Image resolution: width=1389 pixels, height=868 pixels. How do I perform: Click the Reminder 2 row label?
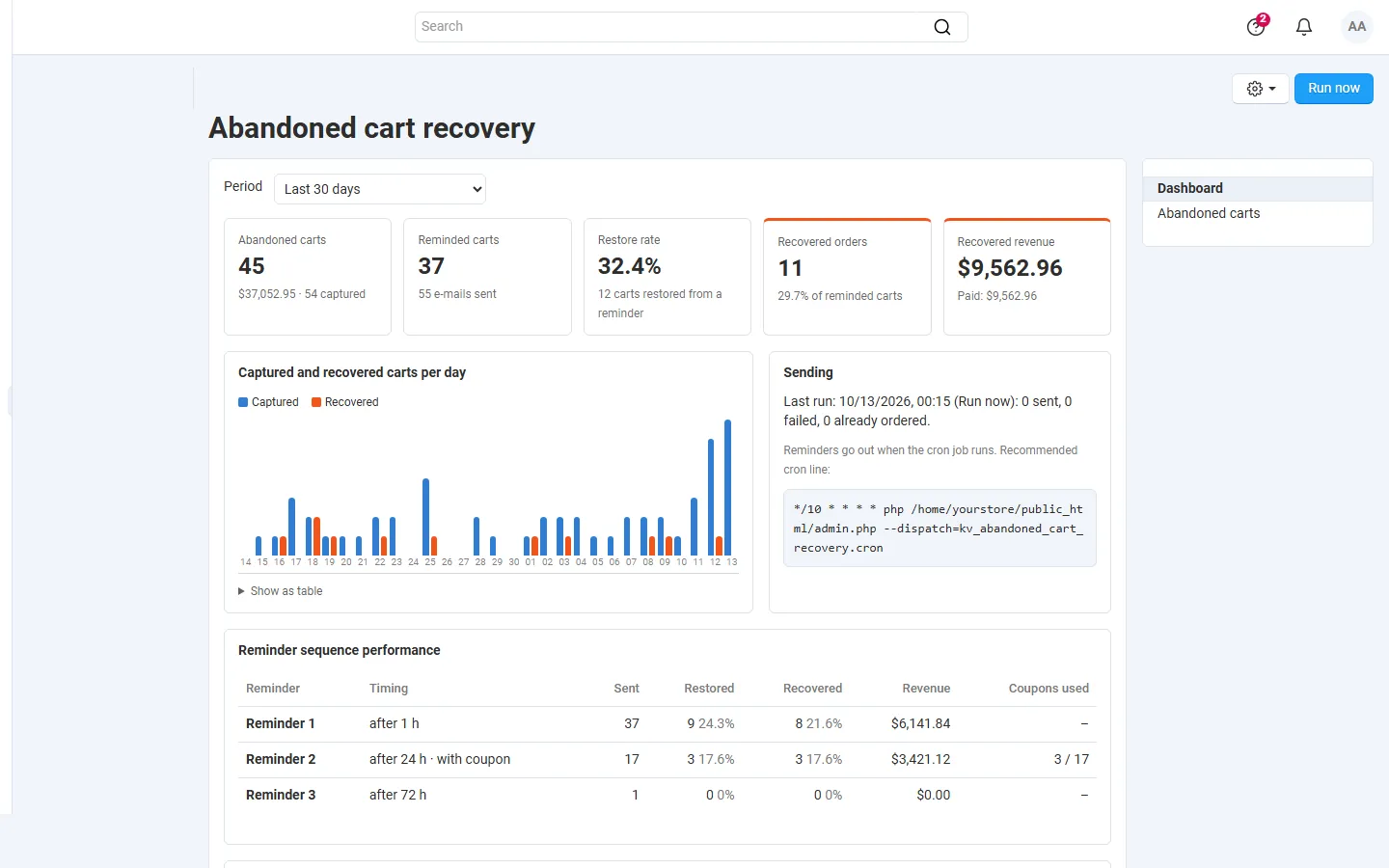click(x=281, y=759)
